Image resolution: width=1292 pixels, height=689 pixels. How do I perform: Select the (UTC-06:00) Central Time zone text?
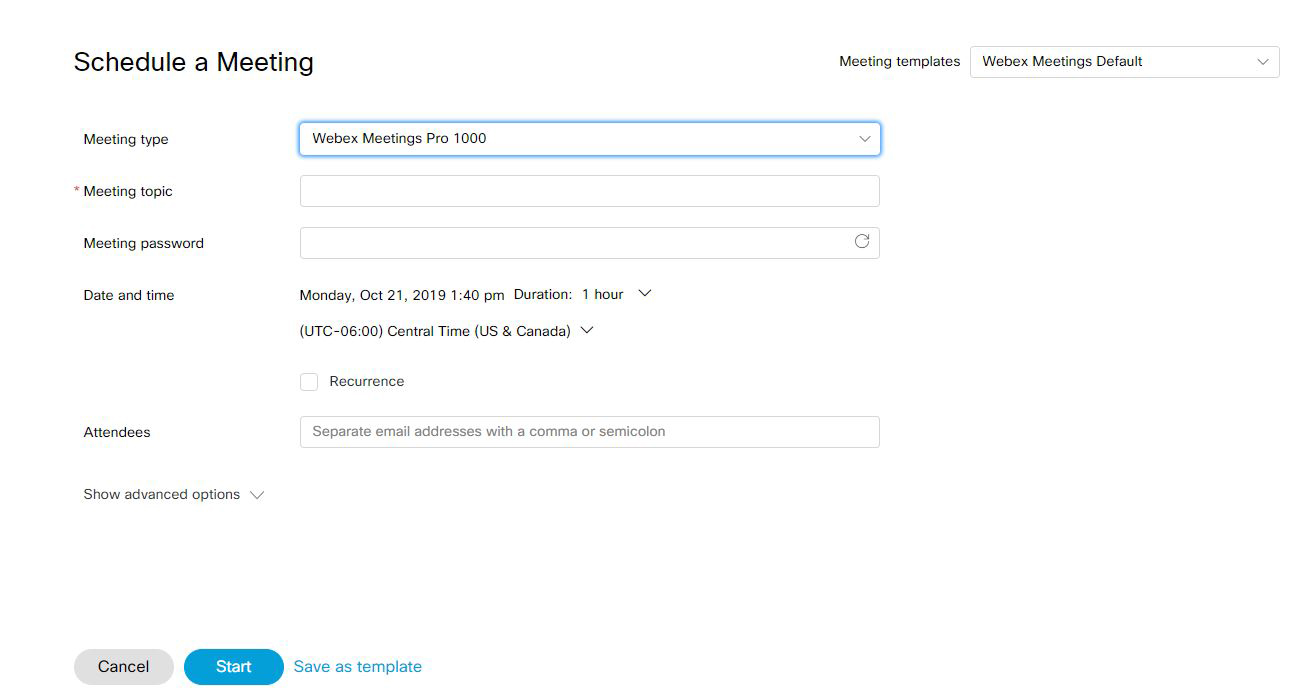(434, 331)
